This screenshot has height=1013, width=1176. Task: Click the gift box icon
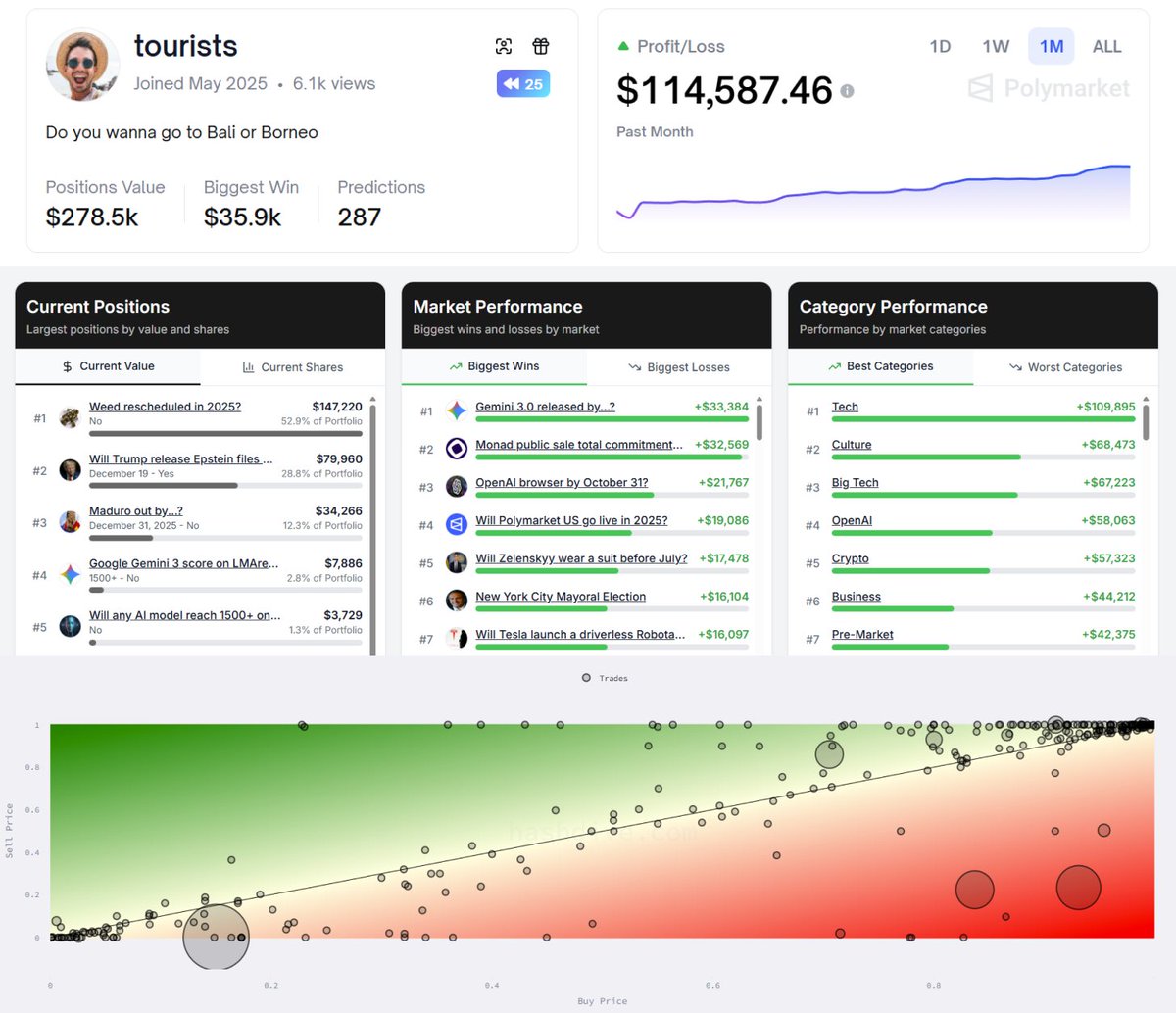point(541,46)
